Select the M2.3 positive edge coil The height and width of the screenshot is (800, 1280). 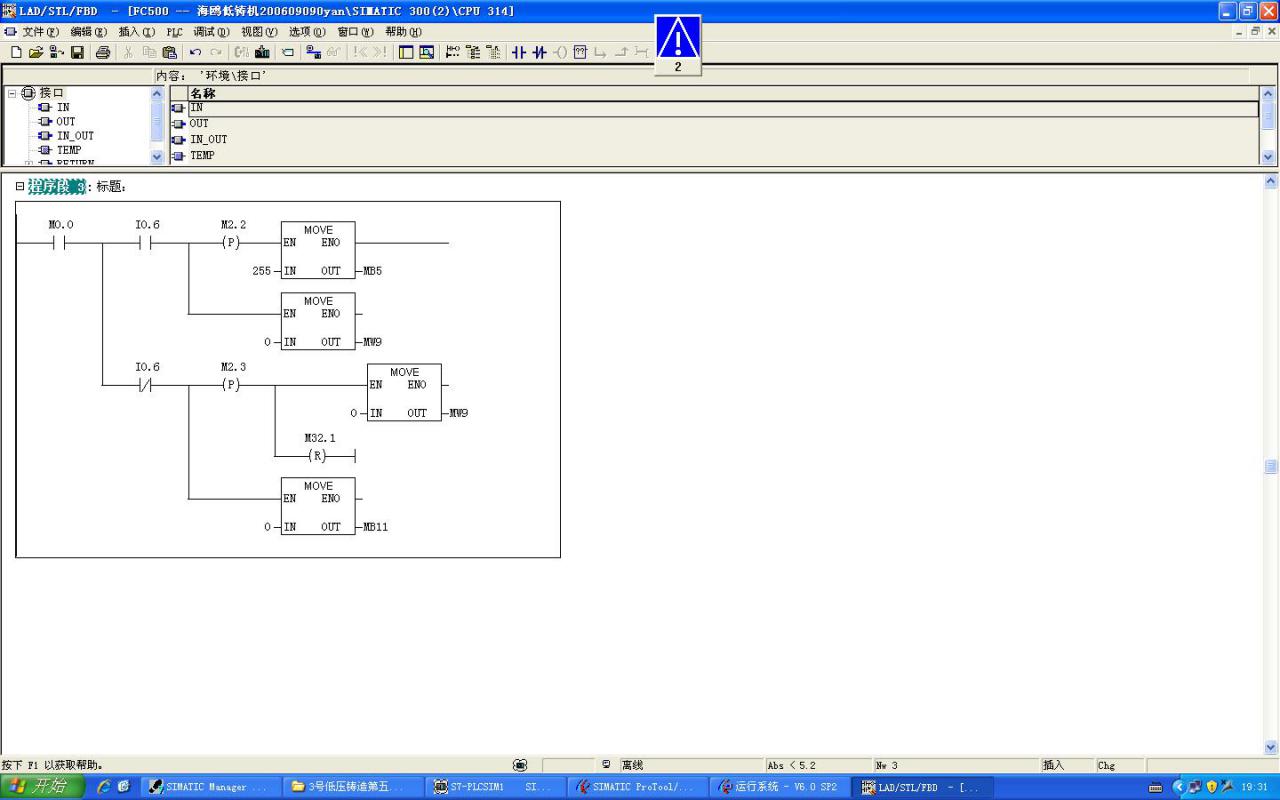pos(232,384)
